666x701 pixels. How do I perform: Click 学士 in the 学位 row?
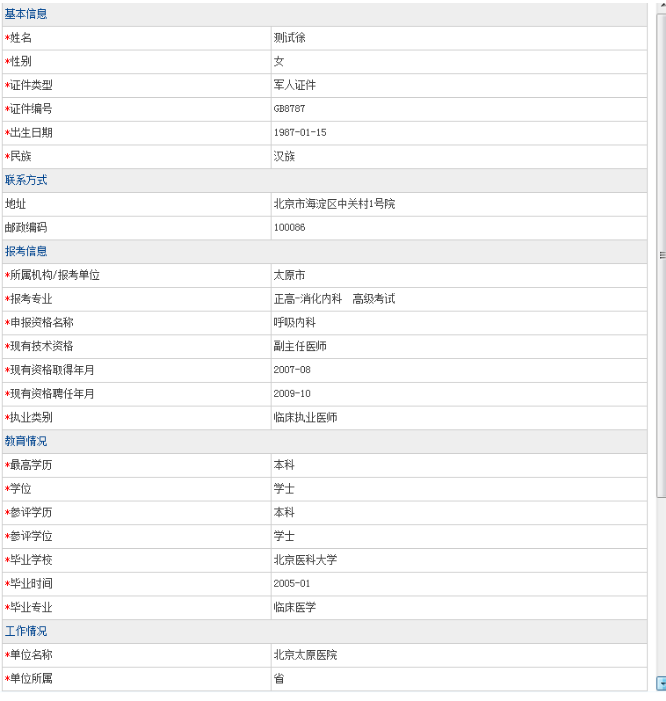click(284, 489)
